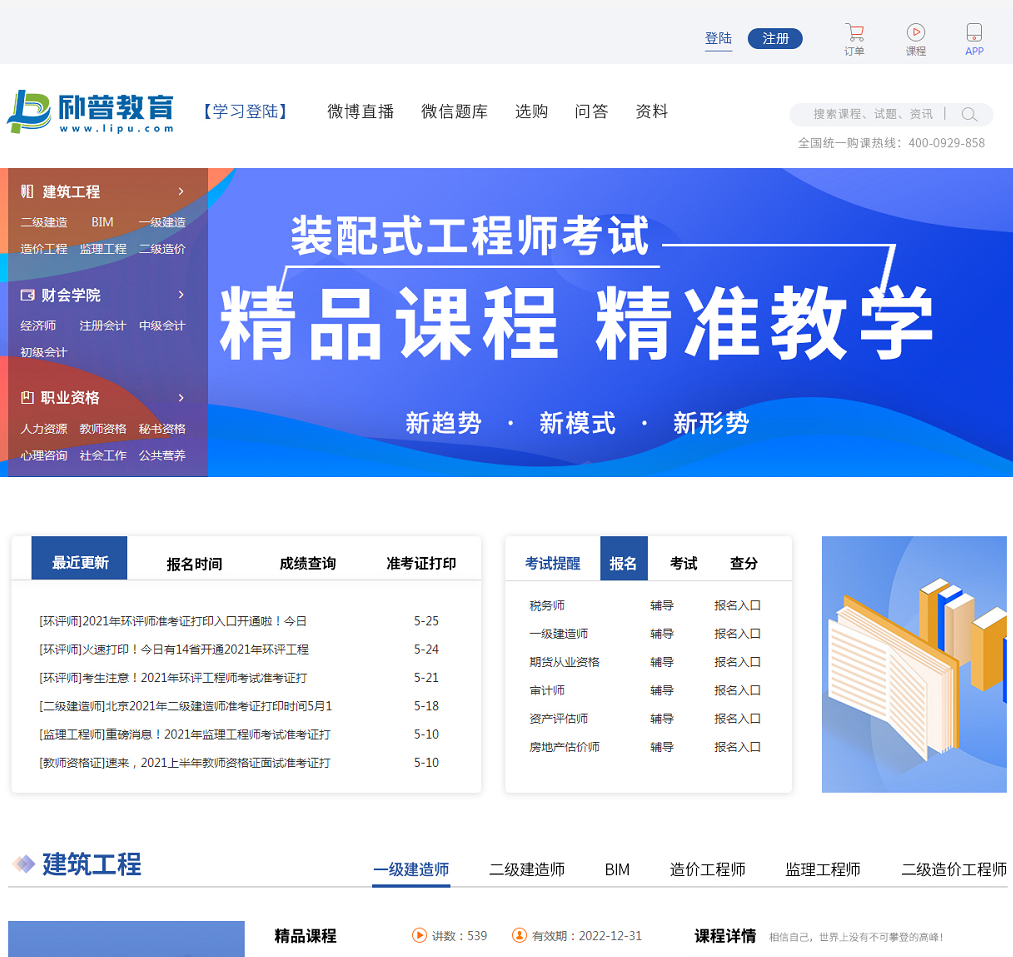Viewport: 1013px width, 957px height.
Task: Open the APP phone icon
Action: coord(974,33)
